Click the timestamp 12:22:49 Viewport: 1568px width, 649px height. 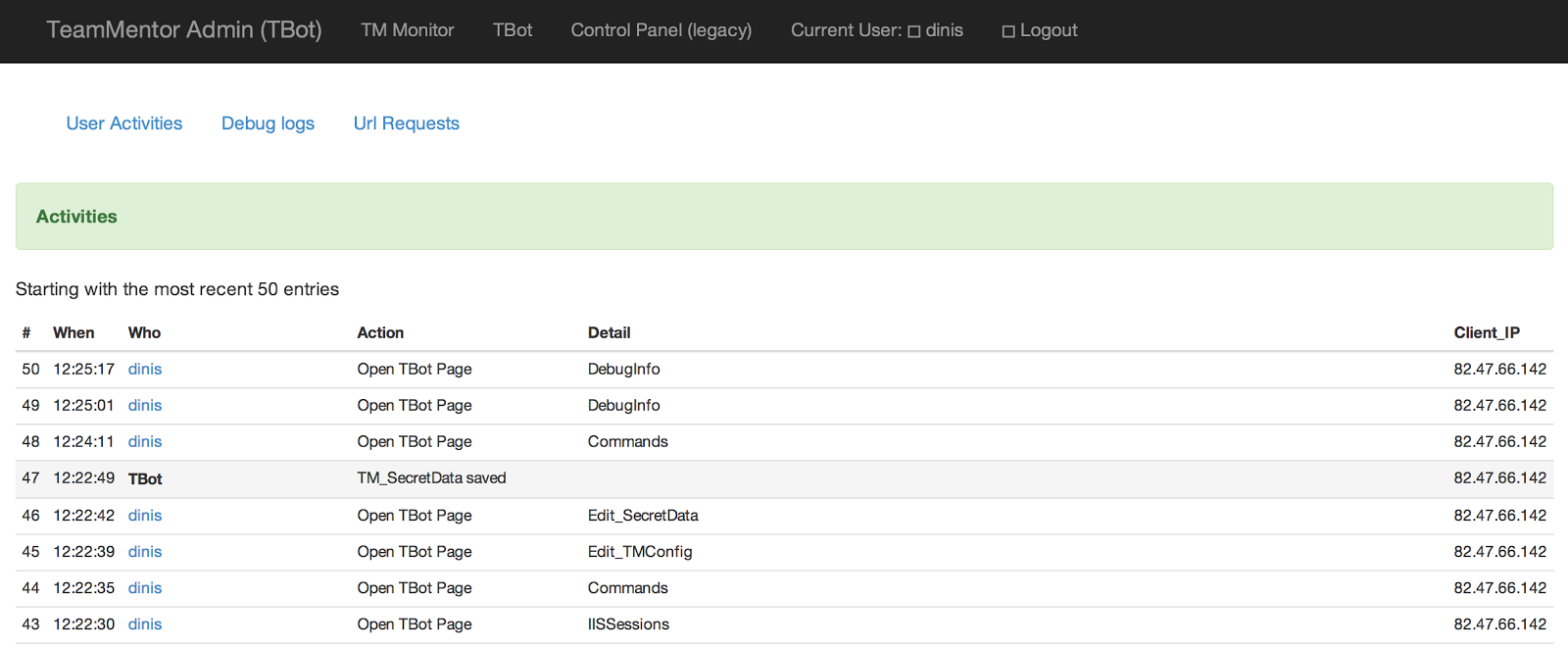click(83, 478)
